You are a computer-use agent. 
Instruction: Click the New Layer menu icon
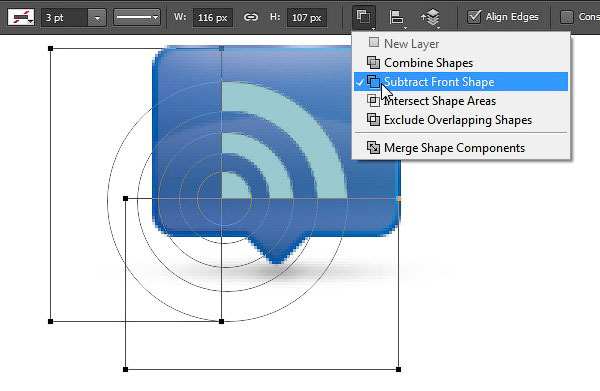pyautogui.click(x=374, y=42)
